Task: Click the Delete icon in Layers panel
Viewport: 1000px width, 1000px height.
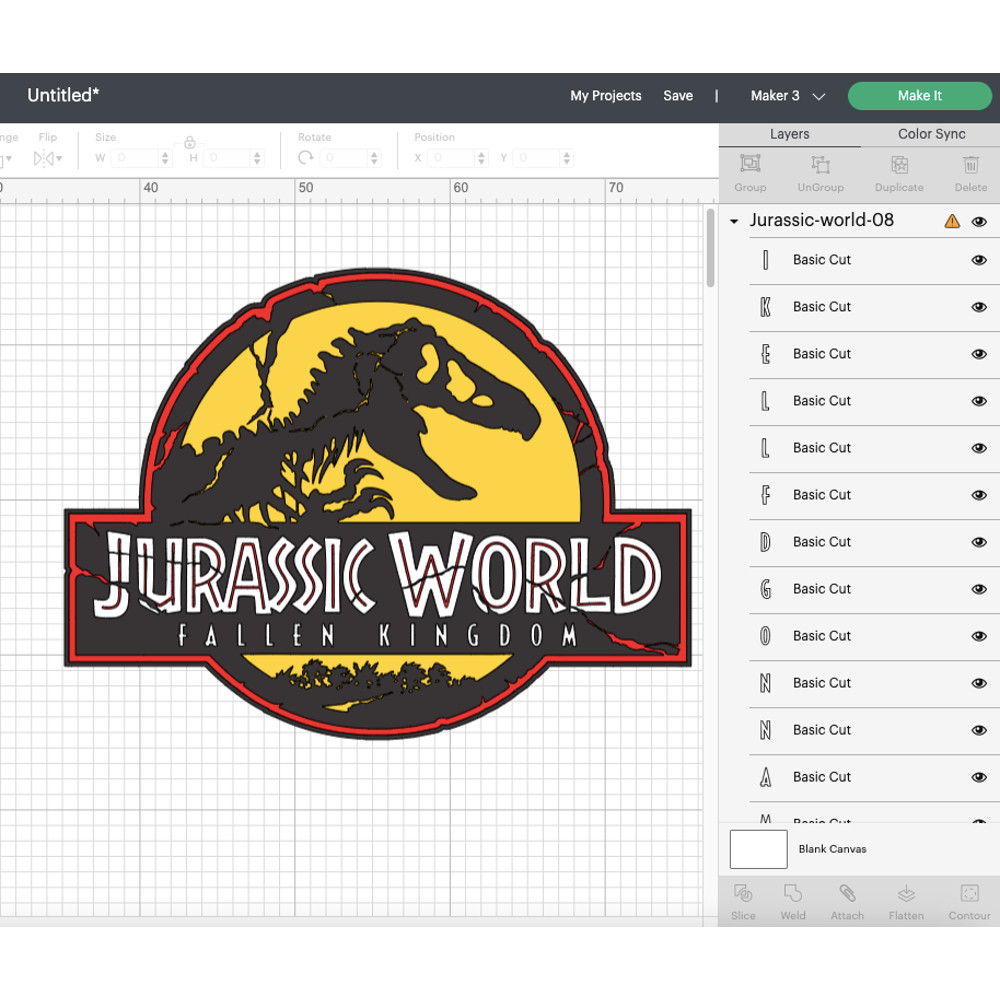Action: (x=970, y=173)
